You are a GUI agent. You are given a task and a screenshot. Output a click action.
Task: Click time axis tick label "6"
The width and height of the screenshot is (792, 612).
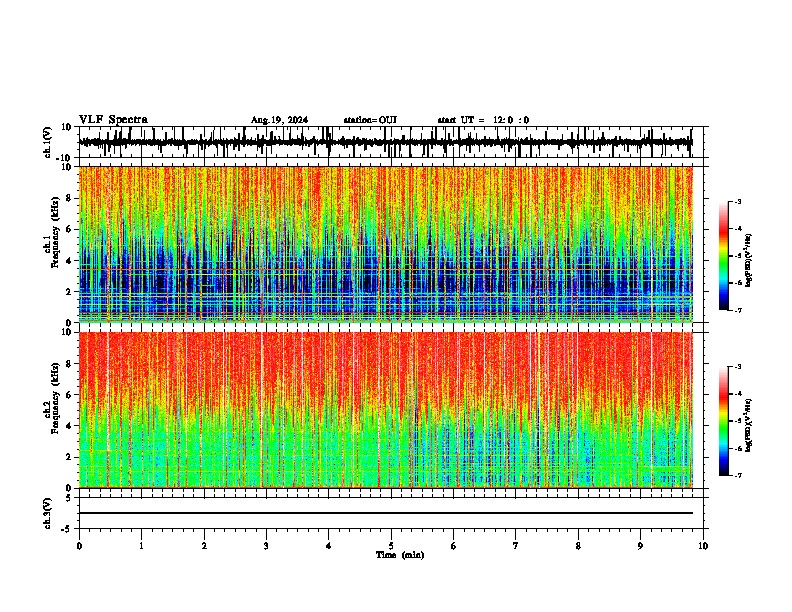tap(454, 546)
